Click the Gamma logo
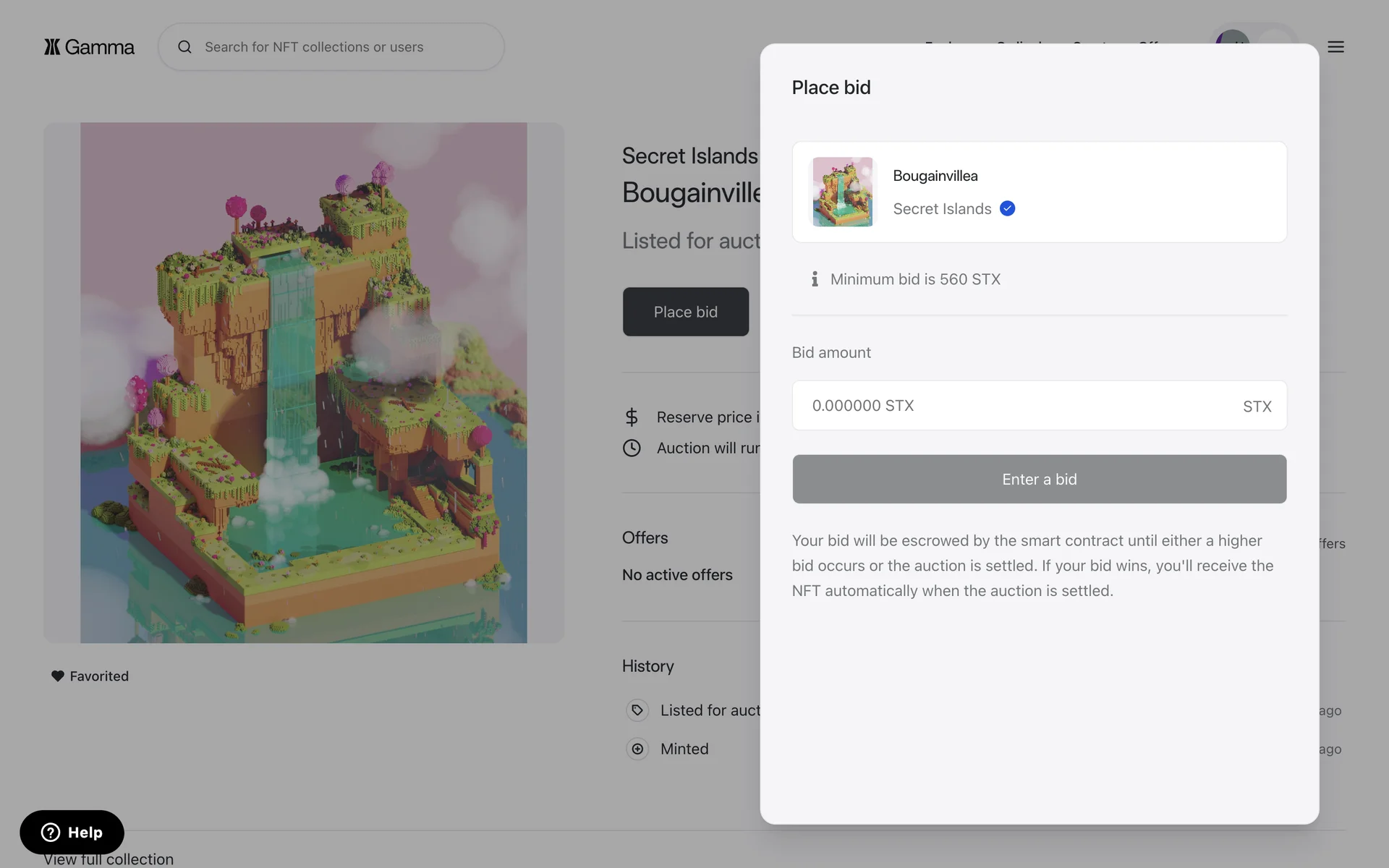 point(89,47)
